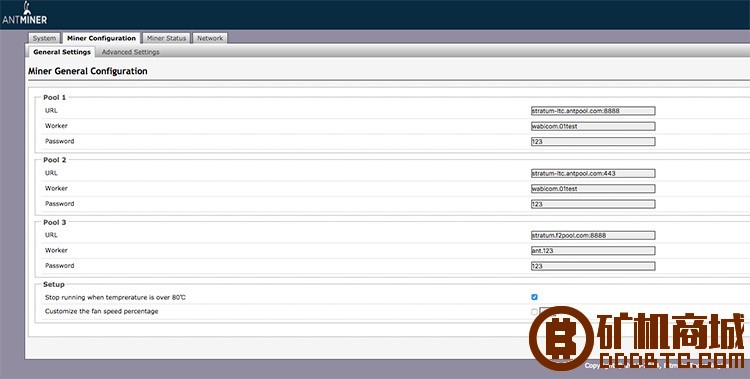
Task: Toggle stop running over 80℃ checkbox
Action: 534,297
